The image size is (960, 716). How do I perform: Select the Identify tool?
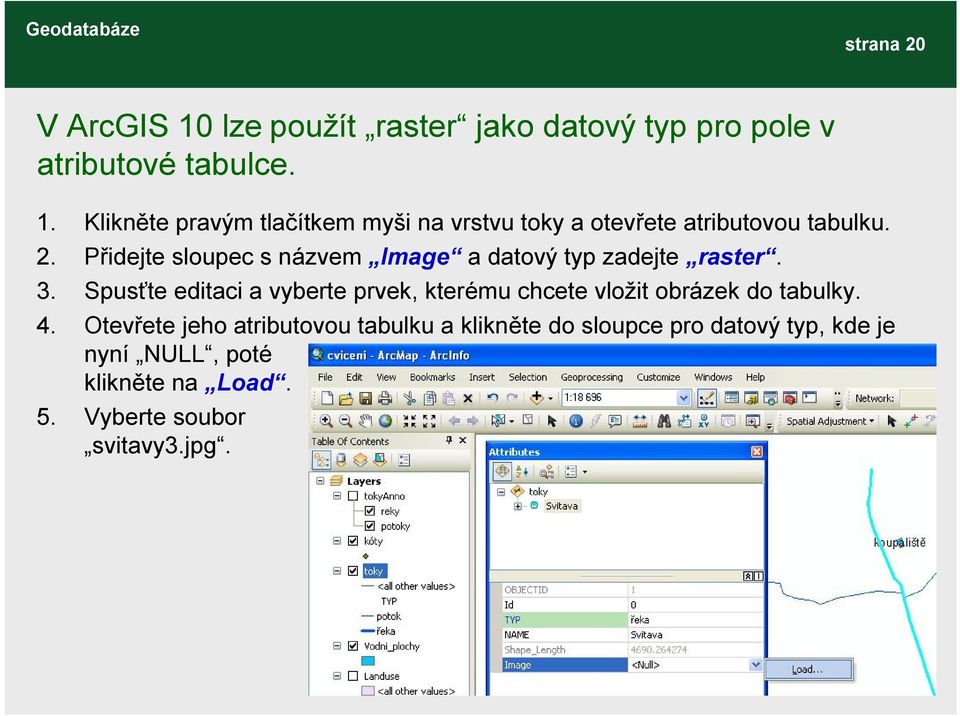[x=576, y=421]
